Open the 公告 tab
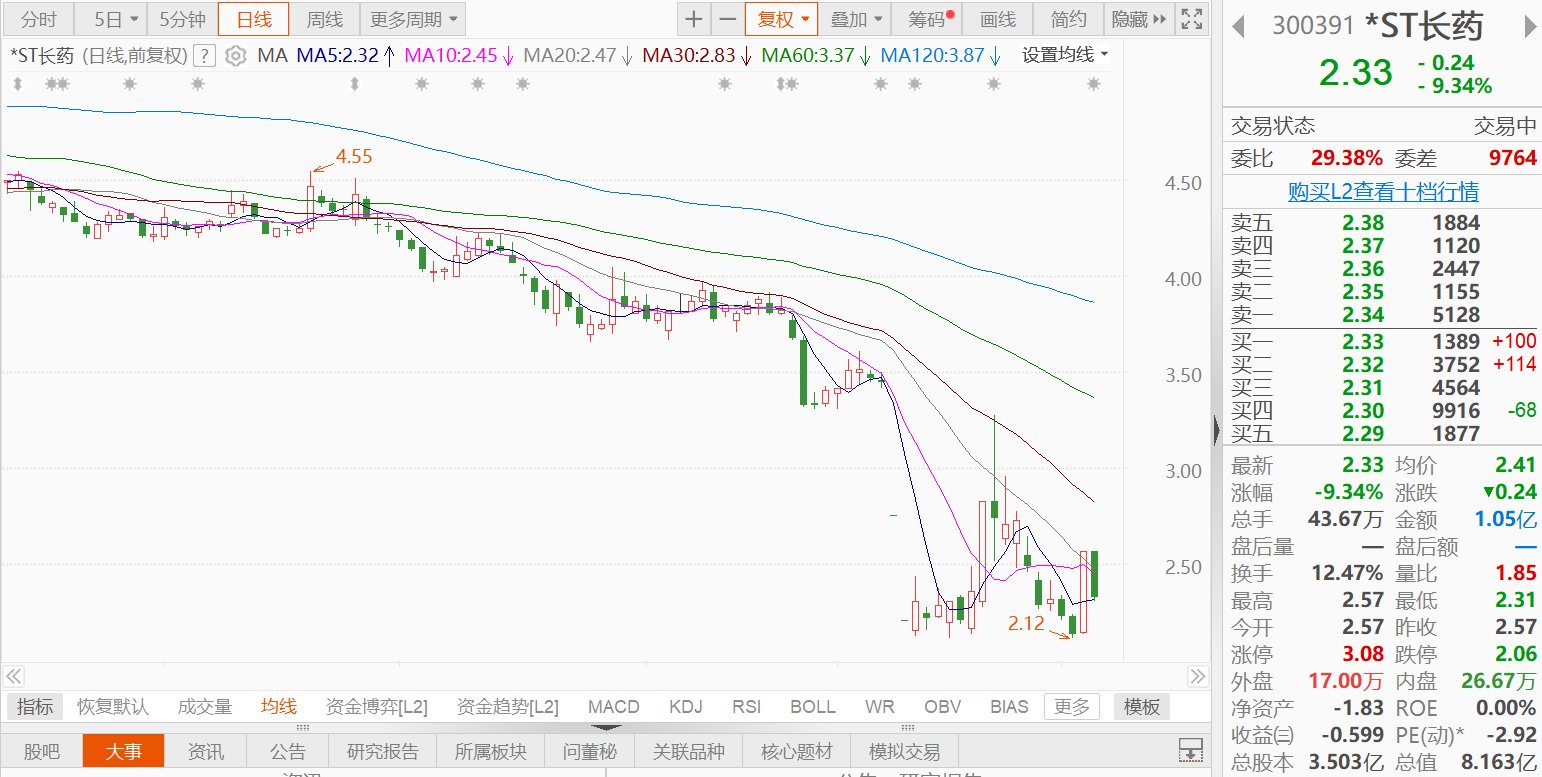The height and width of the screenshot is (777, 1542). click(288, 751)
